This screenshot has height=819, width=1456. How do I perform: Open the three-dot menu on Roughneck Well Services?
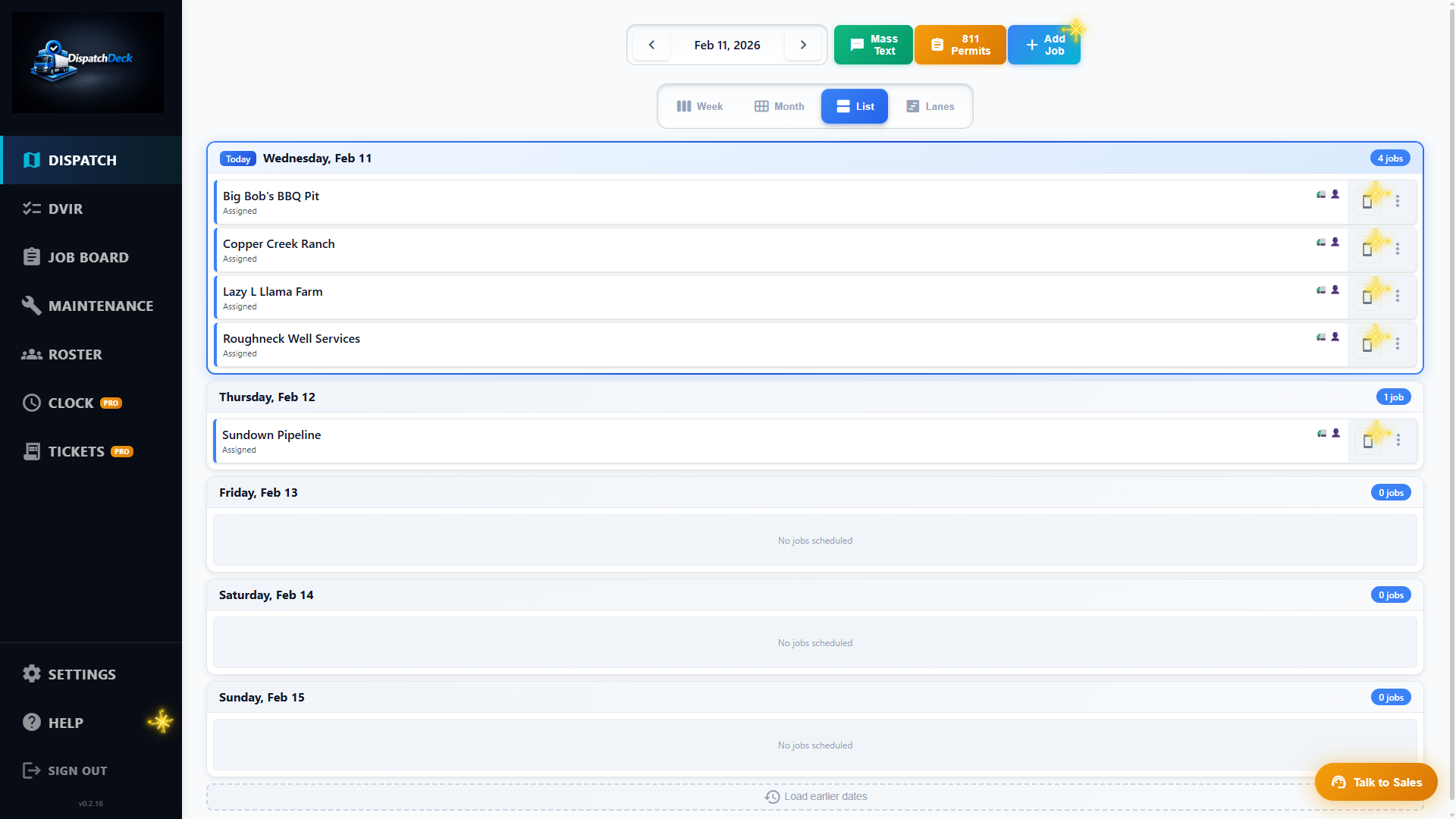tap(1398, 344)
